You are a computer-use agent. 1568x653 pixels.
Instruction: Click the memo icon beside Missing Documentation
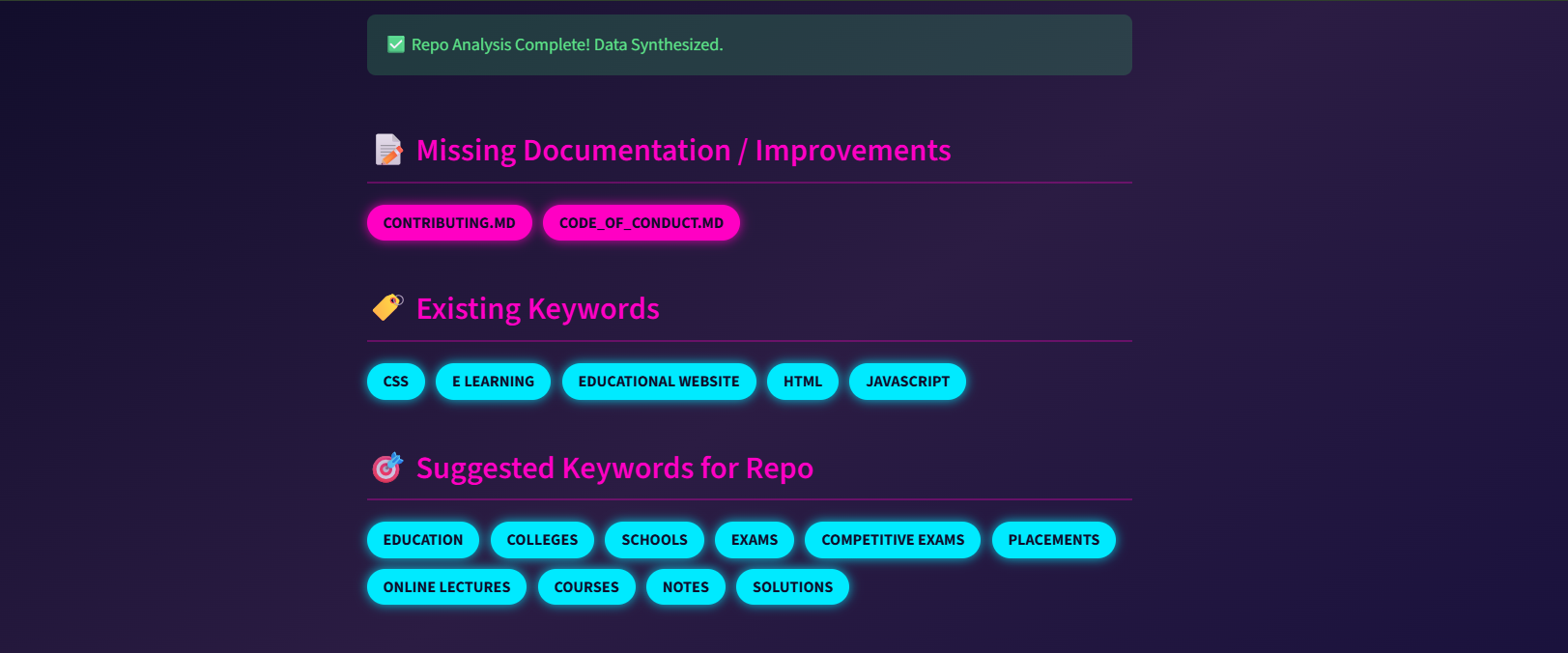(x=388, y=150)
